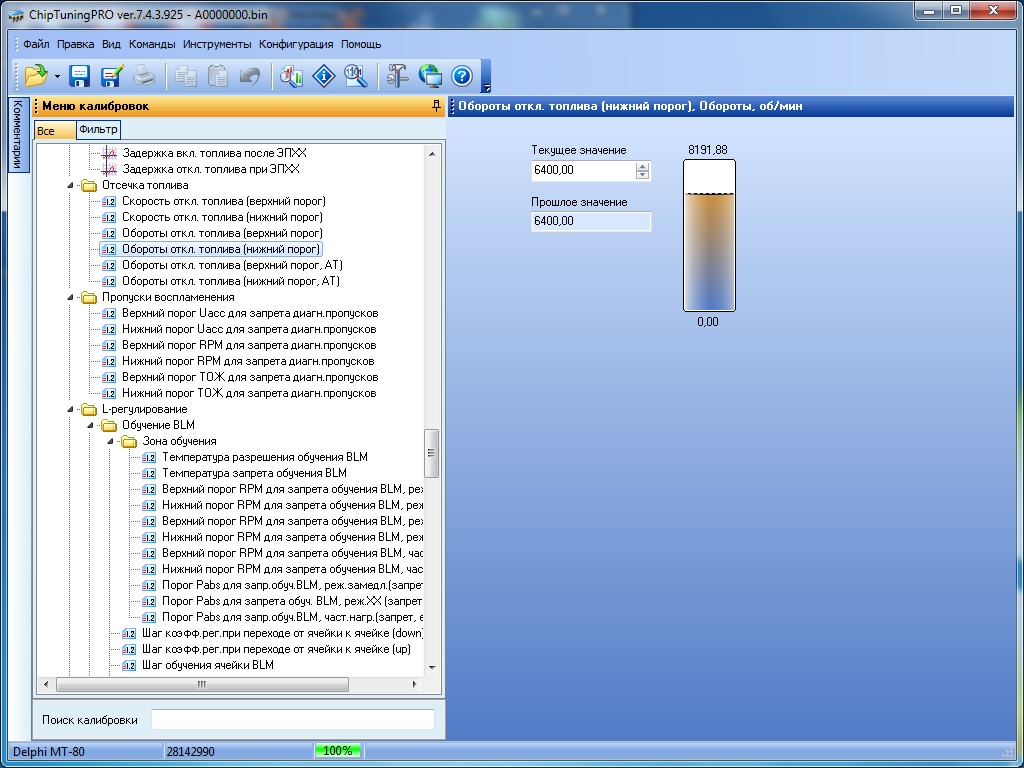Screen dimensions: 1024x768
Task: Open the Инструменты menu
Action: [217, 44]
